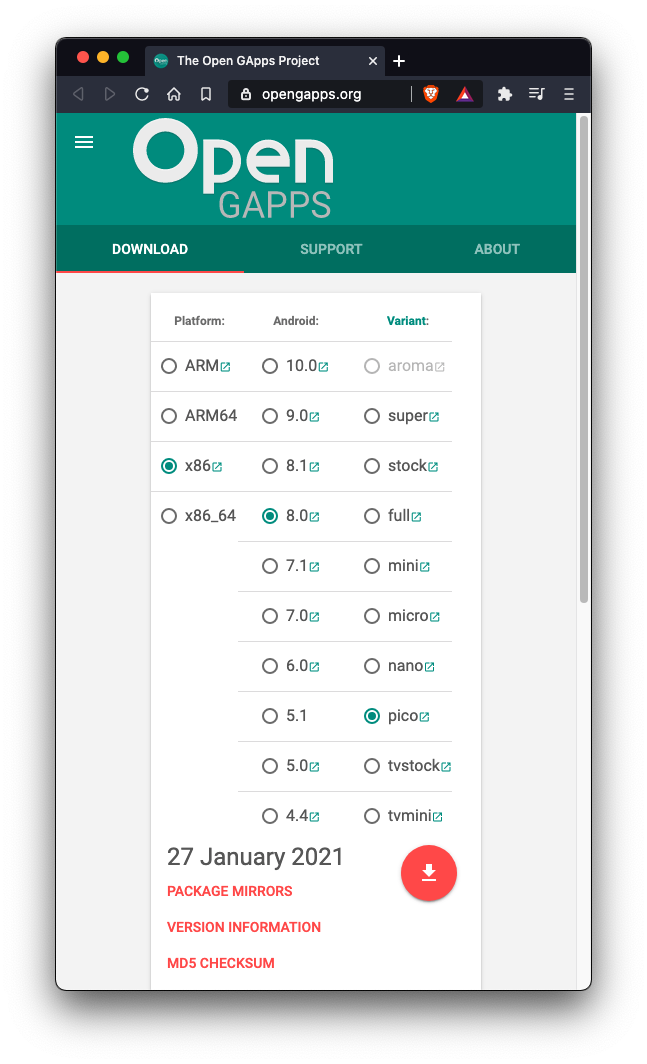Open external info link next to pico
The height and width of the screenshot is (1064, 647).
pos(424,717)
